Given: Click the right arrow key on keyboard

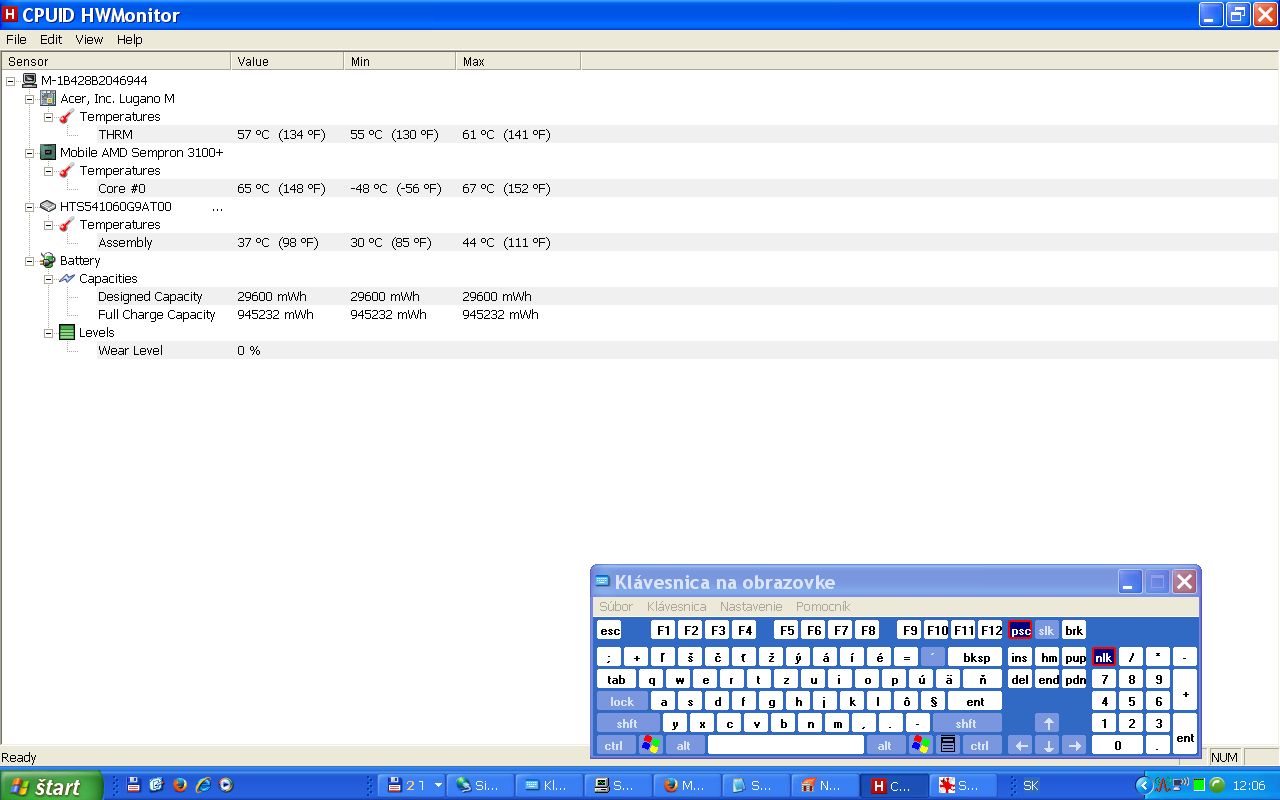Looking at the screenshot, I should click(x=1074, y=745).
